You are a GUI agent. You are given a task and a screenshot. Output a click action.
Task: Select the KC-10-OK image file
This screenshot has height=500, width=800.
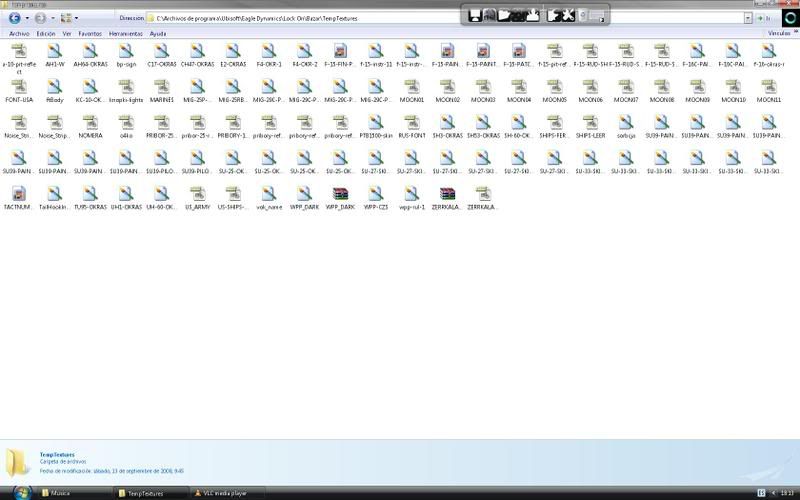[90, 91]
